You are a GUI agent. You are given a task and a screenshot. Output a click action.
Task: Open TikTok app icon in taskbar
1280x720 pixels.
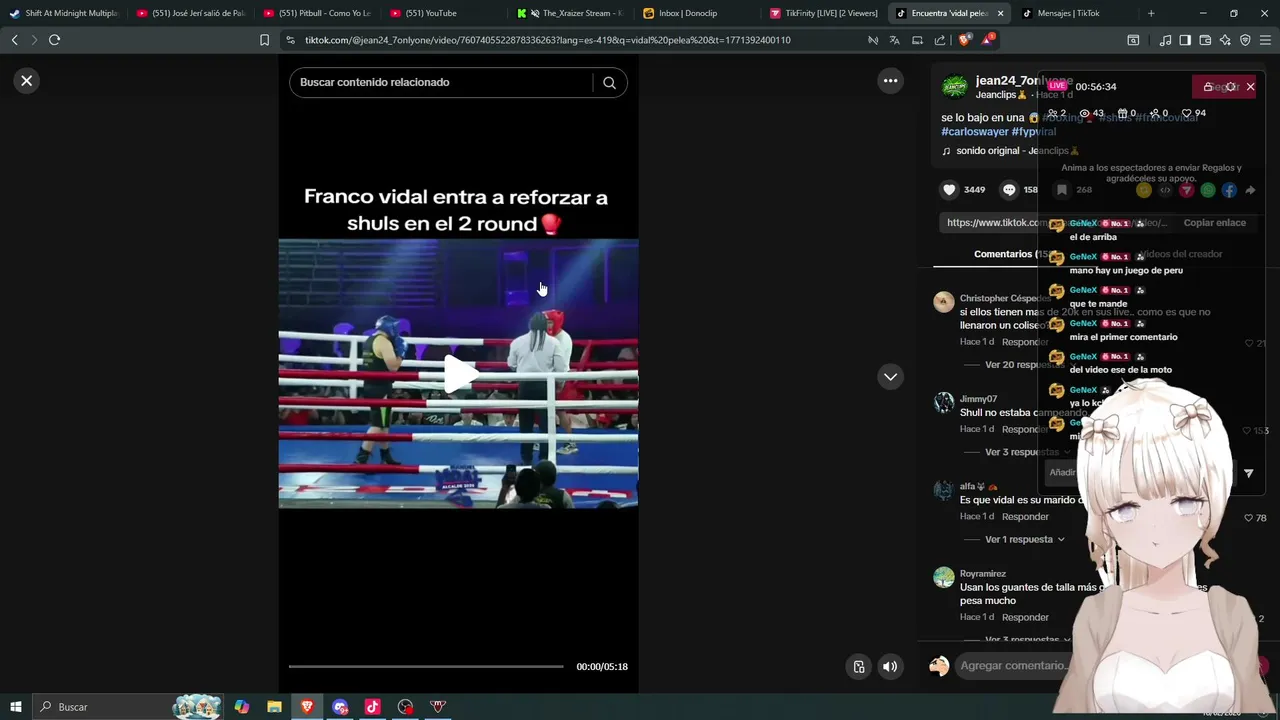[372, 707]
